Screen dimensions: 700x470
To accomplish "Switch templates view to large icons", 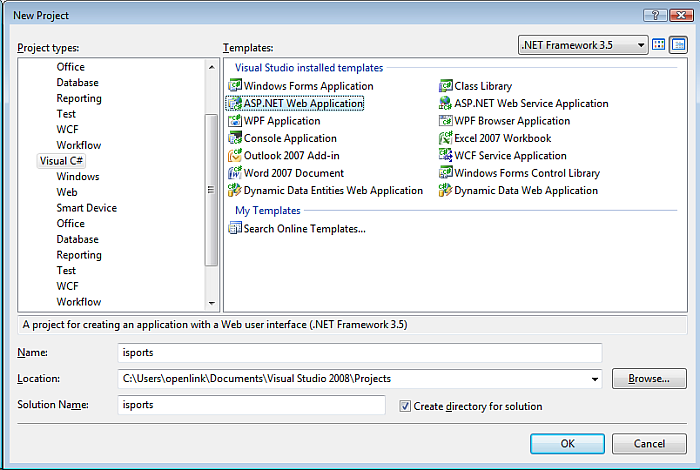I will tap(659, 45).
